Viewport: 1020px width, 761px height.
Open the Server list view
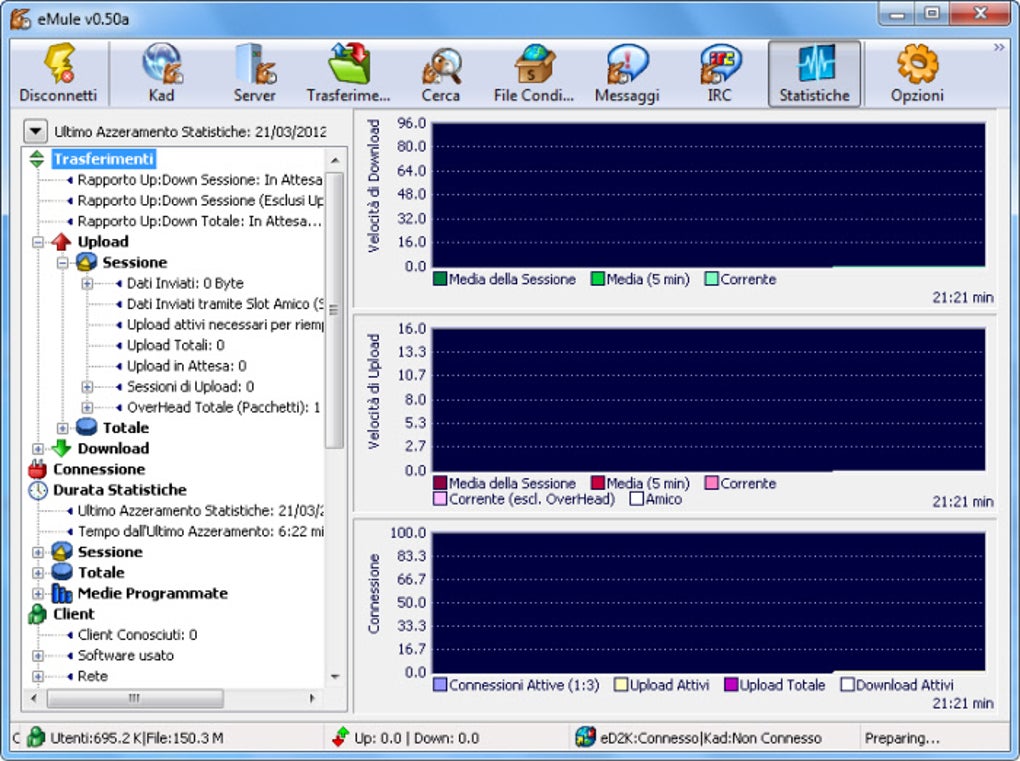(254, 73)
